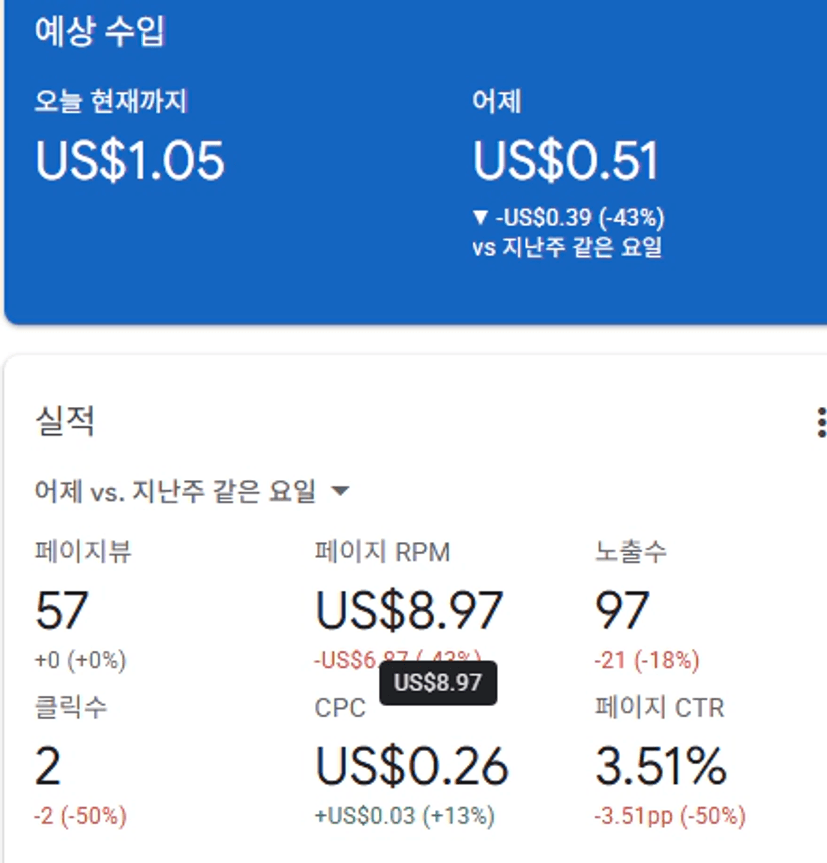The width and height of the screenshot is (827, 863).
Task: Click the large 페이지 RPM value US$8.97
Action: coord(409,610)
